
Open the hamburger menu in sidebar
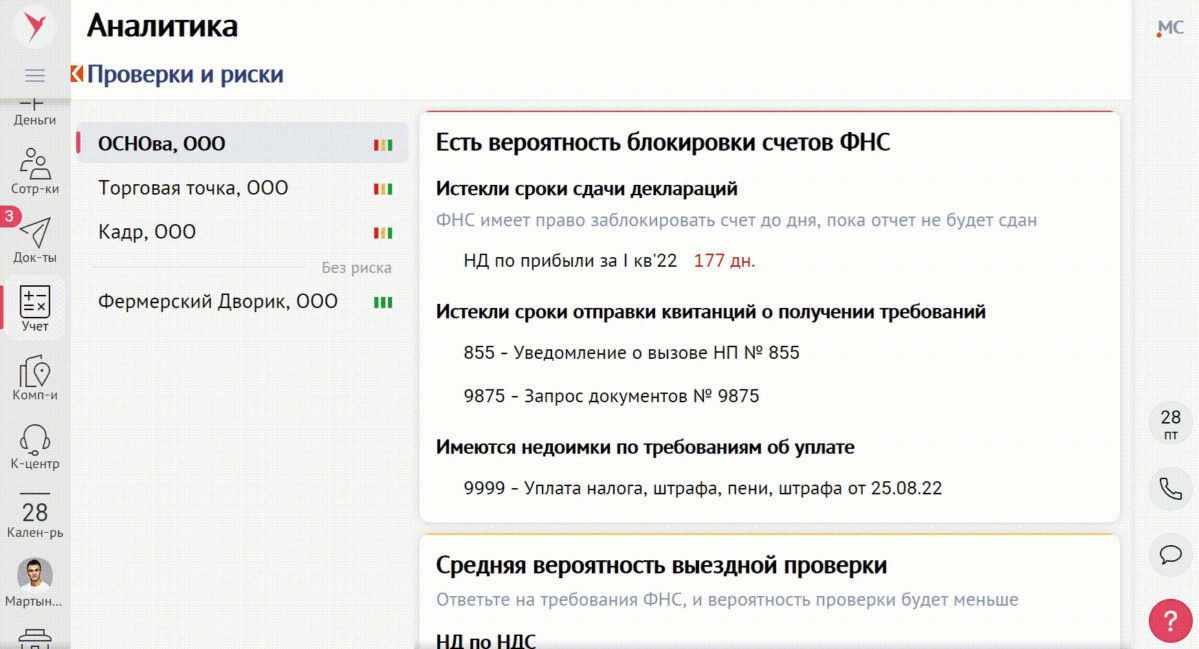click(35, 76)
